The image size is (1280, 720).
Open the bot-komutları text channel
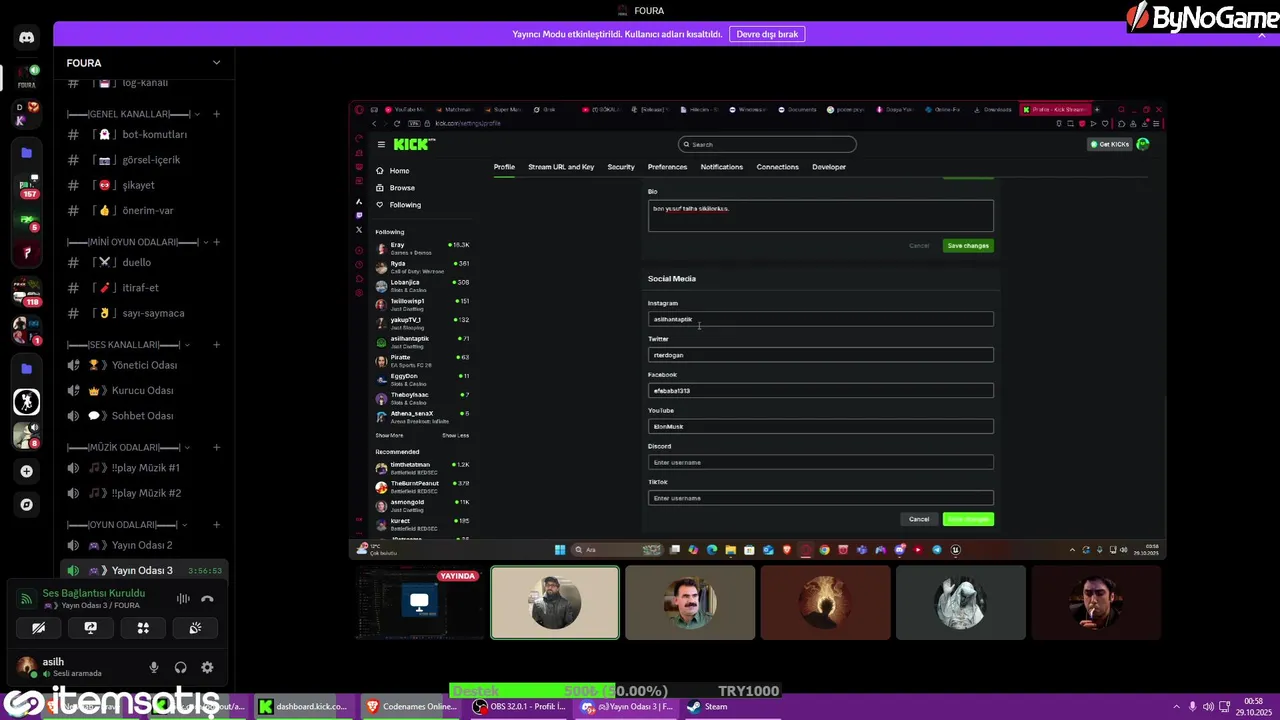pos(144,134)
